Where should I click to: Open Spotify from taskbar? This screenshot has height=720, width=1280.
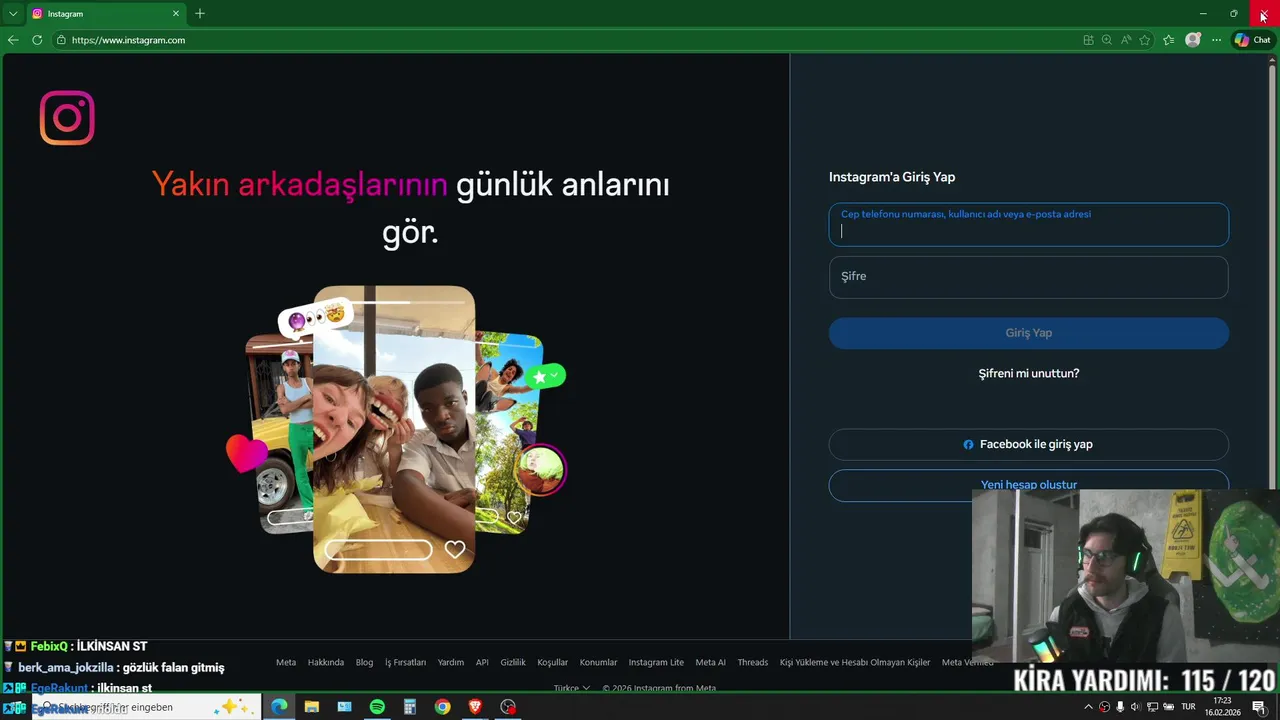377,707
